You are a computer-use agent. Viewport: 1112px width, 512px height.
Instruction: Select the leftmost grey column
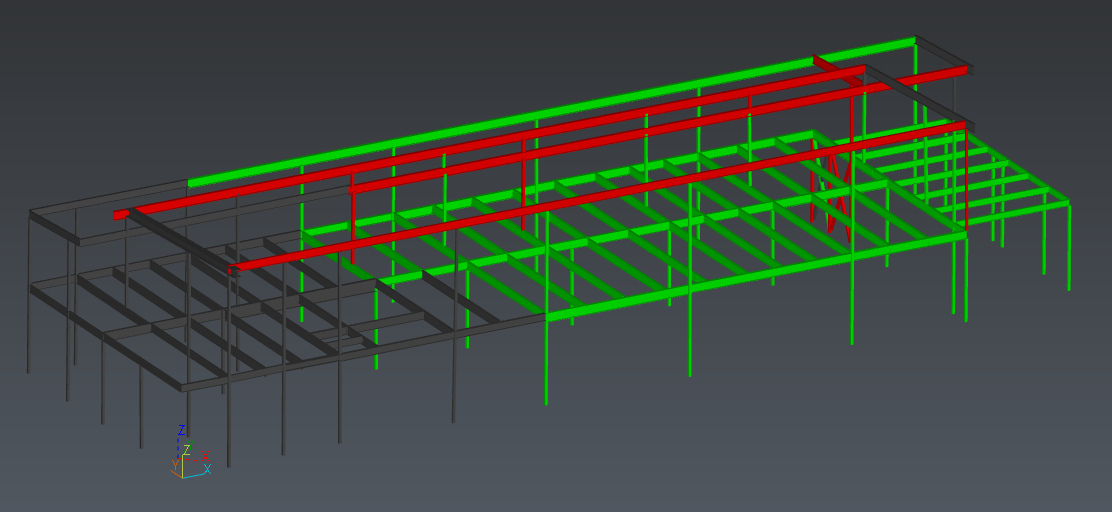[30, 330]
